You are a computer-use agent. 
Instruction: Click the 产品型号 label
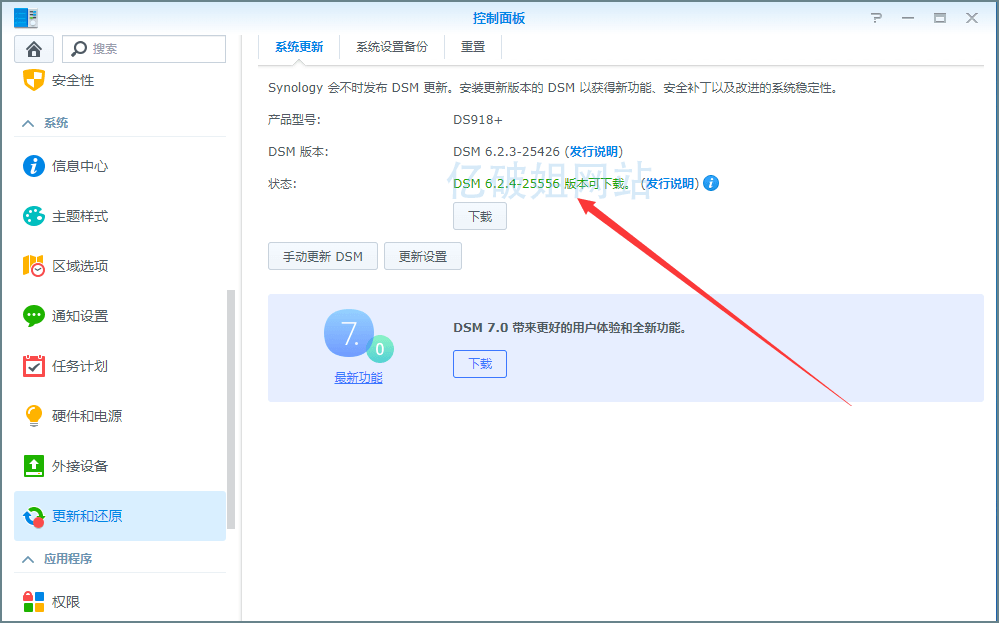294,120
